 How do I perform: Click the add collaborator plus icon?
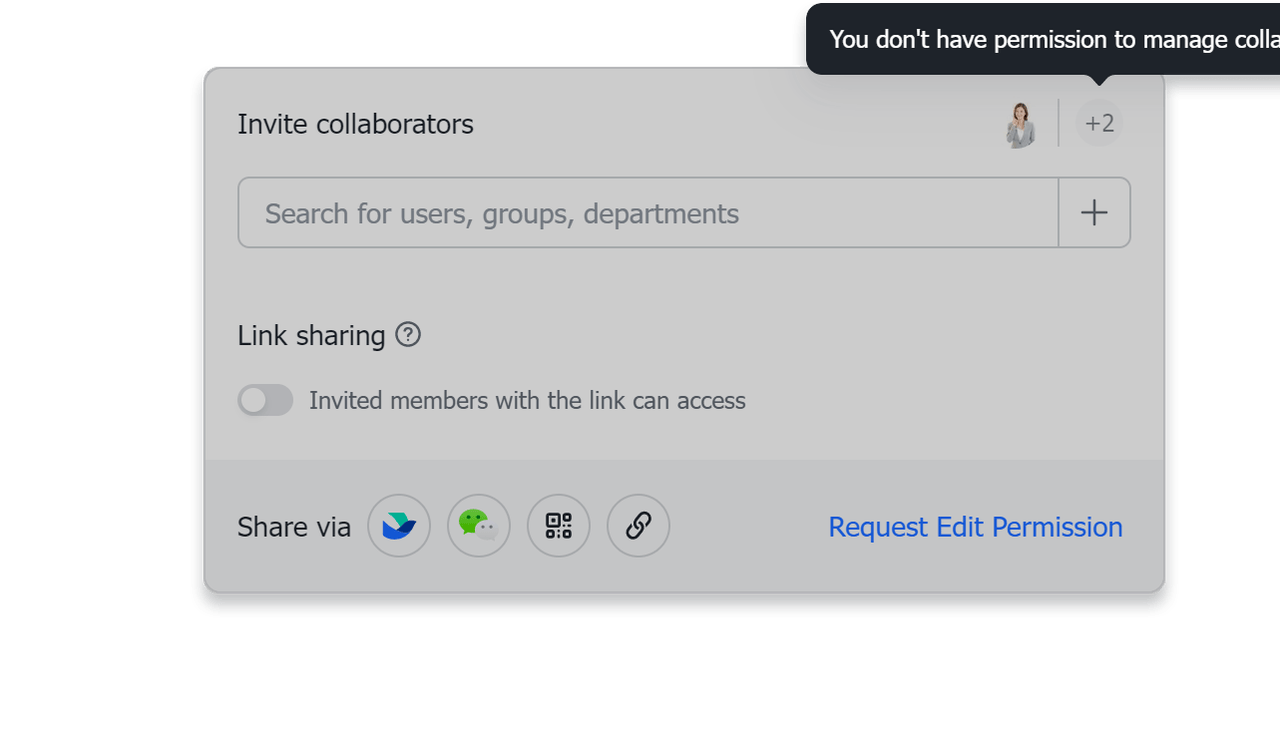pyautogui.click(x=1094, y=212)
